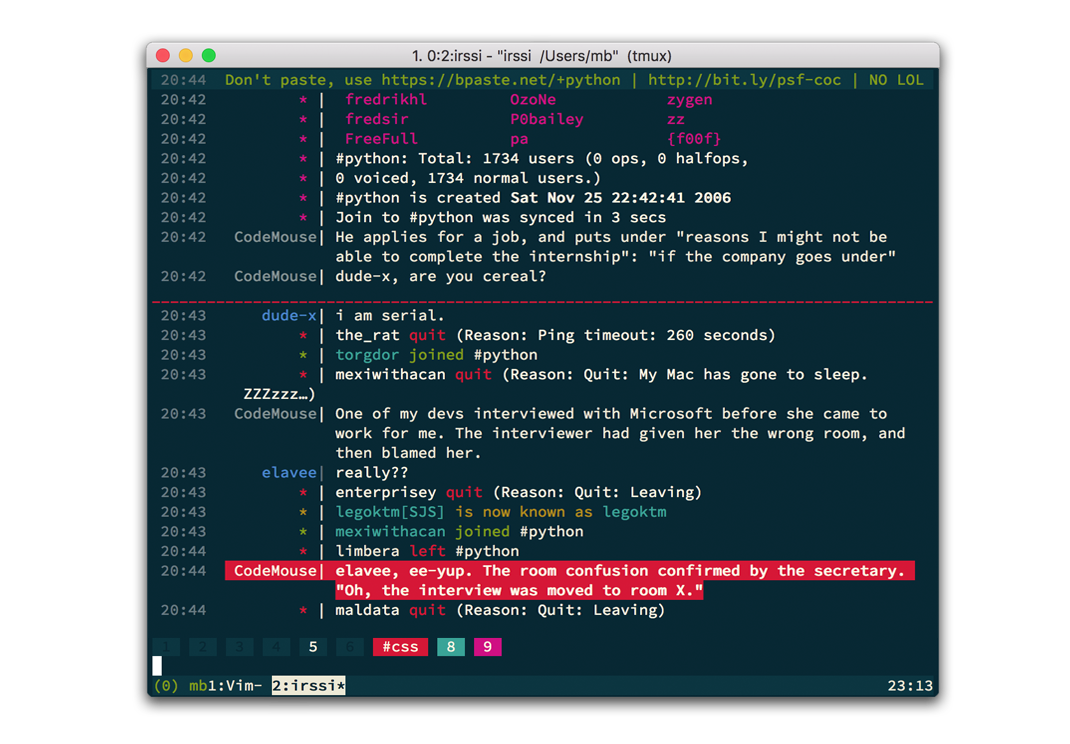Select tmux window 2:irssi* in status bar

(308, 685)
